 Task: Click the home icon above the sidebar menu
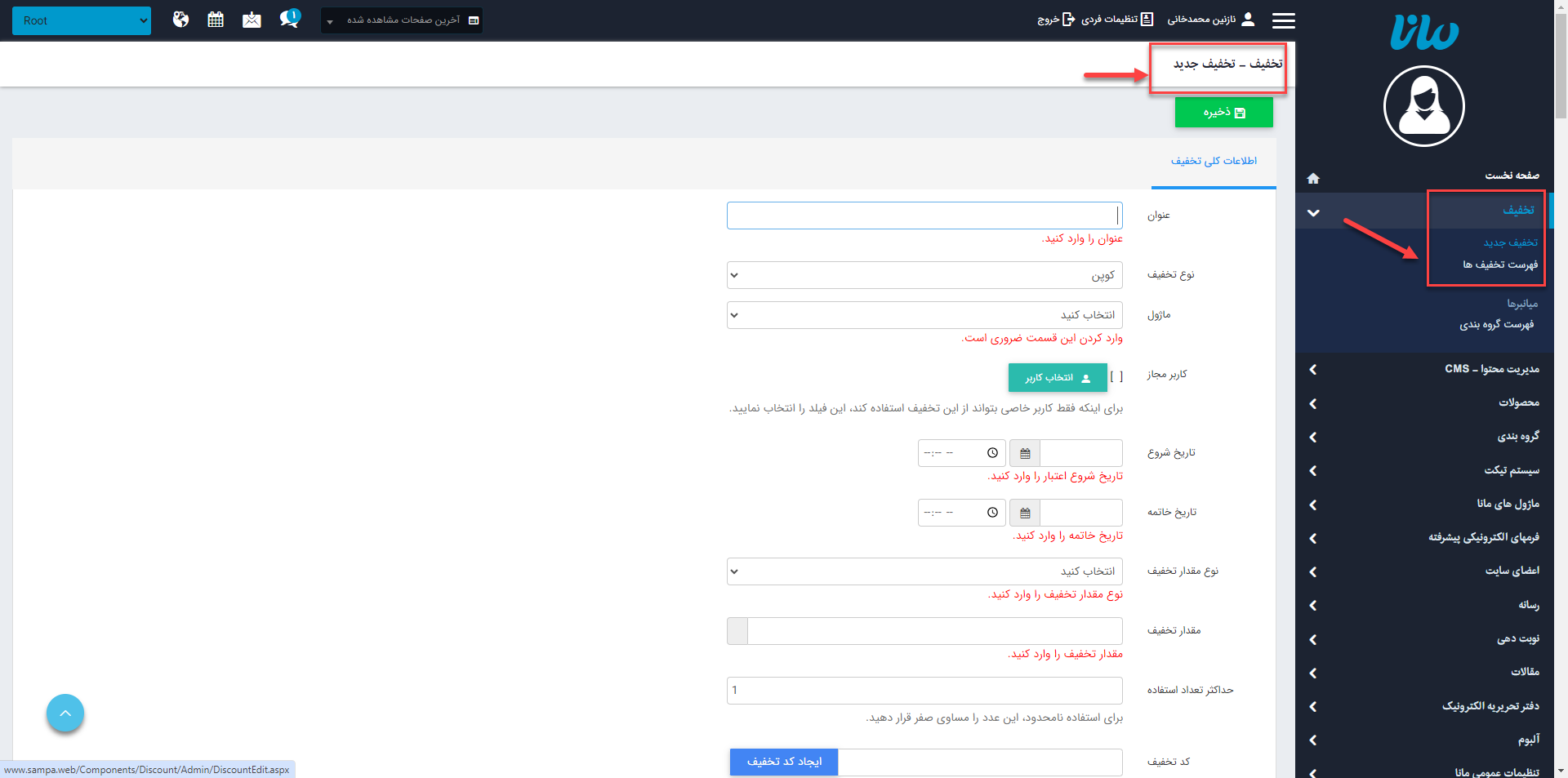click(1312, 178)
